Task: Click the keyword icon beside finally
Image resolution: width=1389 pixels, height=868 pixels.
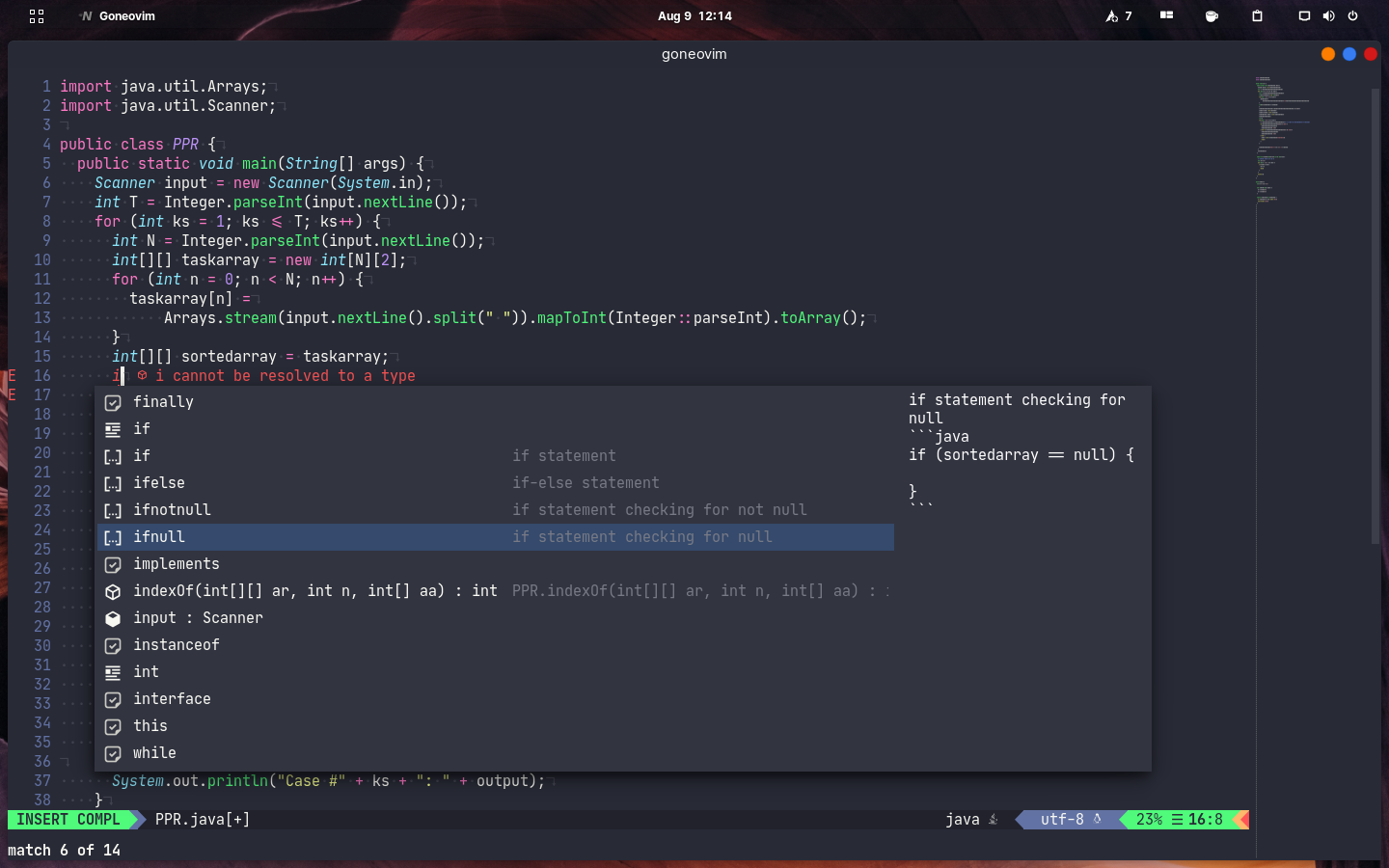Action: coord(112,401)
